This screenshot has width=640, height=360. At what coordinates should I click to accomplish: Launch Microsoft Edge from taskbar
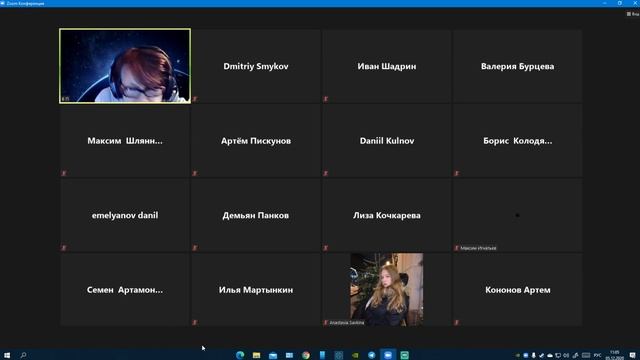point(240,355)
